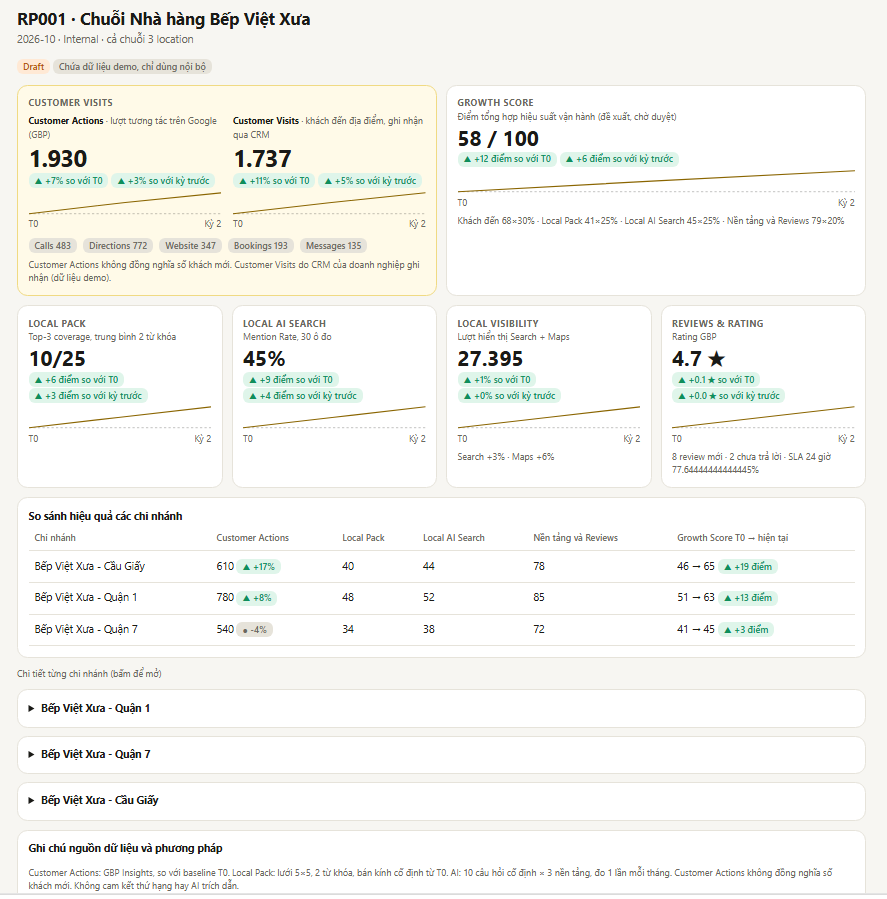Click the '41 → 45' growth score cell
Image resolution: width=887 pixels, height=899 pixels.
tap(695, 630)
